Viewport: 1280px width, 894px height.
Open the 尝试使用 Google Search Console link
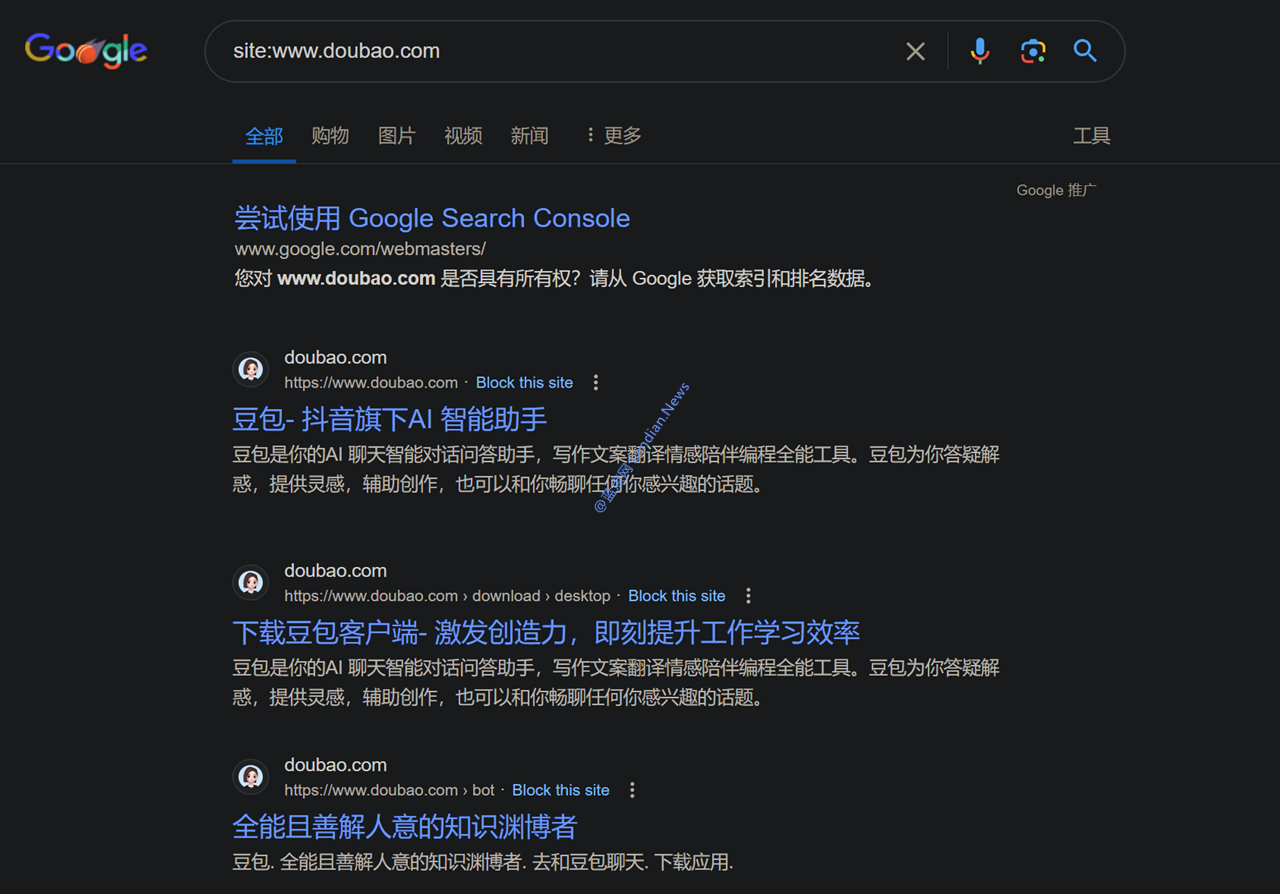(x=432, y=218)
